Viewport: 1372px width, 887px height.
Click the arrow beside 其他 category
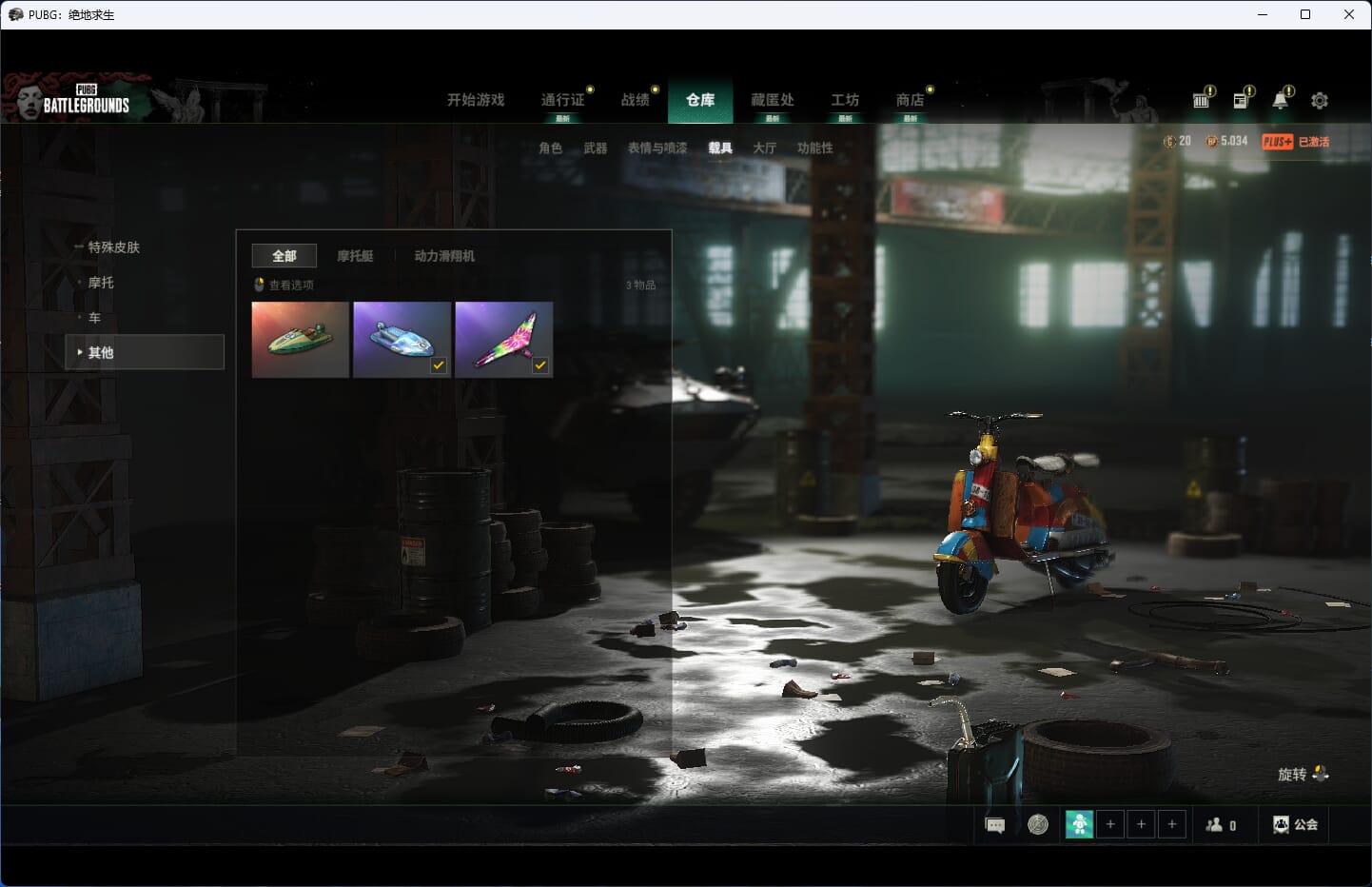coord(79,352)
